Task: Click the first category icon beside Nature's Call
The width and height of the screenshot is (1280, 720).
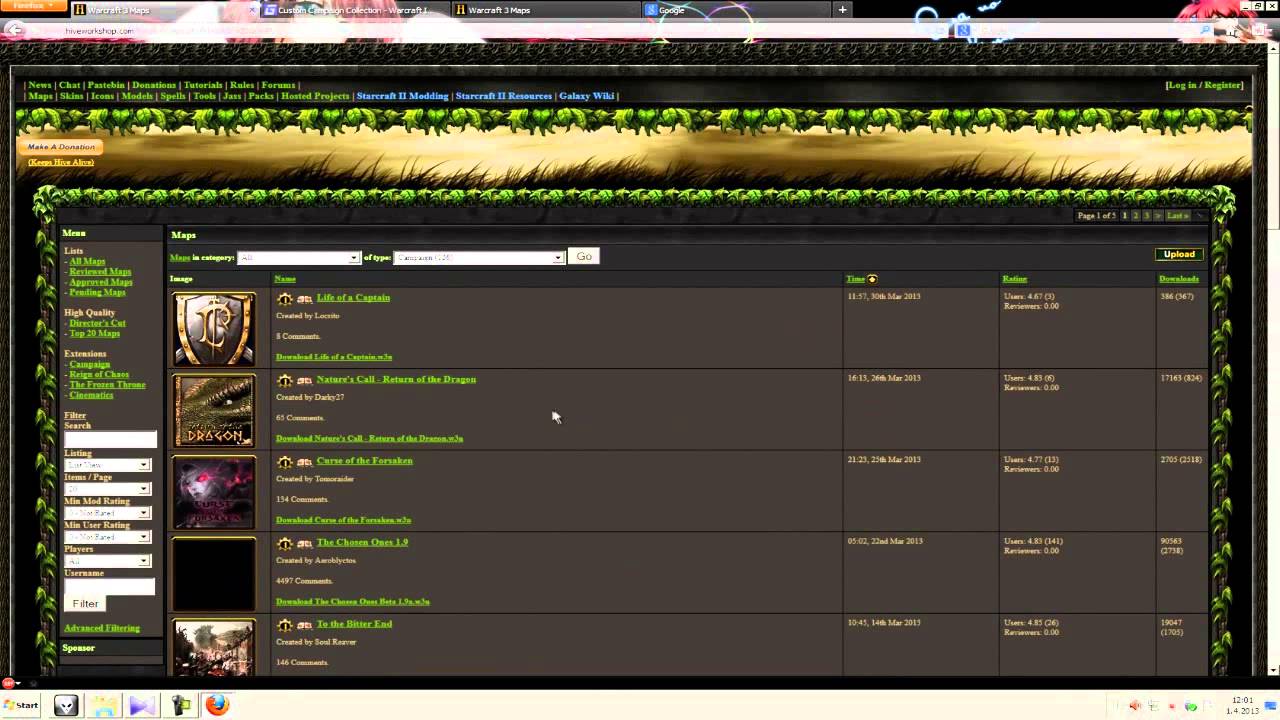Action: [x=285, y=380]
